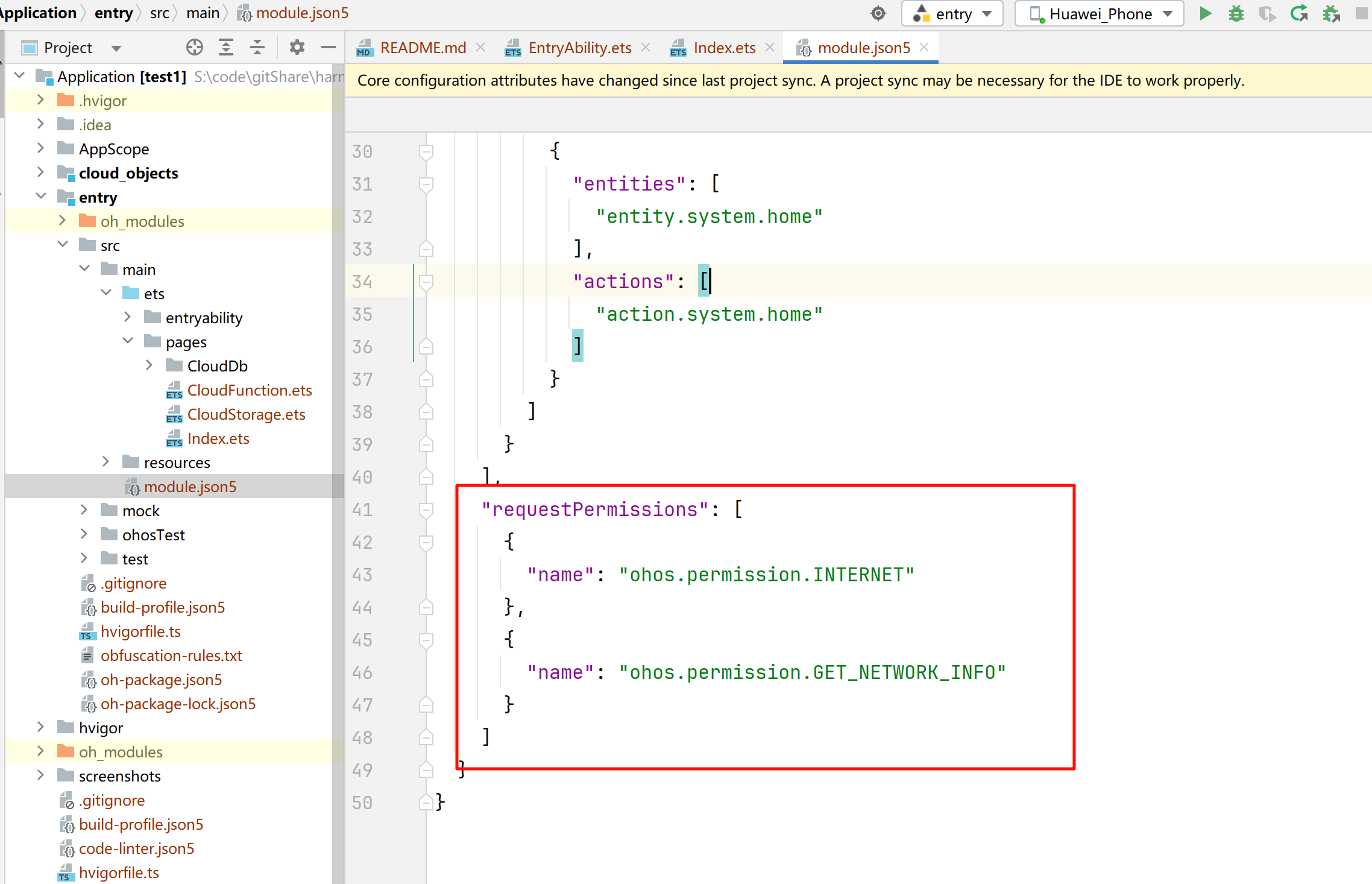Open the Huawei_Phone device dropdown
The image size is (1372, 884).
(1100, 13)
